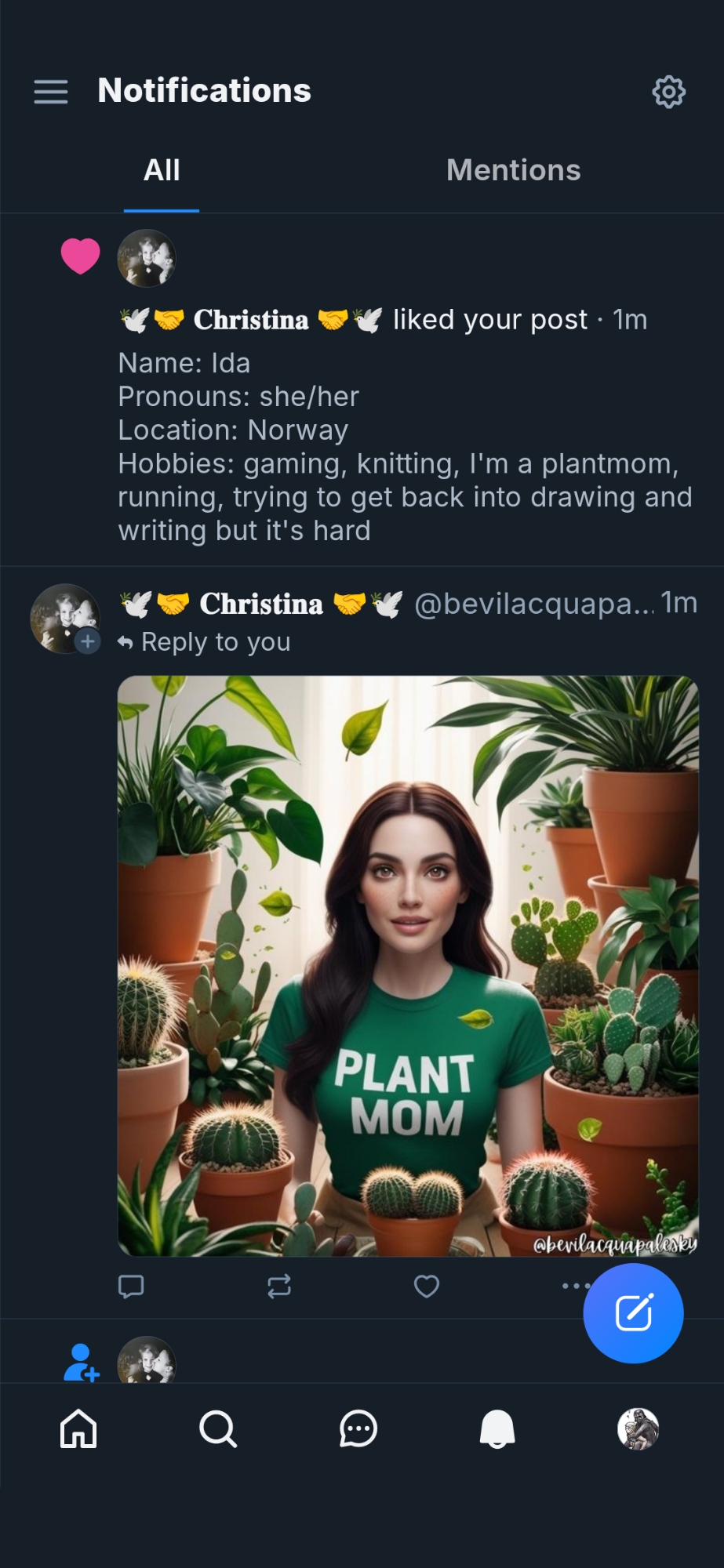Reply to Christina's post
Image resolution: width=724 pixels, height=1568 pixels.
point(131,1286)
